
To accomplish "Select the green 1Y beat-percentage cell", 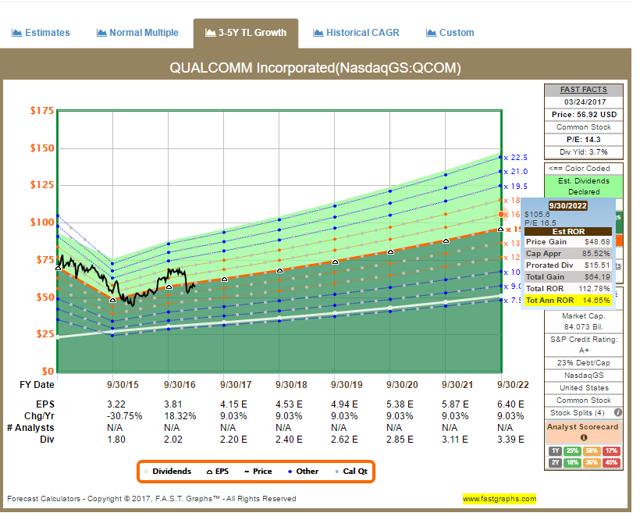I will point(573,451).
